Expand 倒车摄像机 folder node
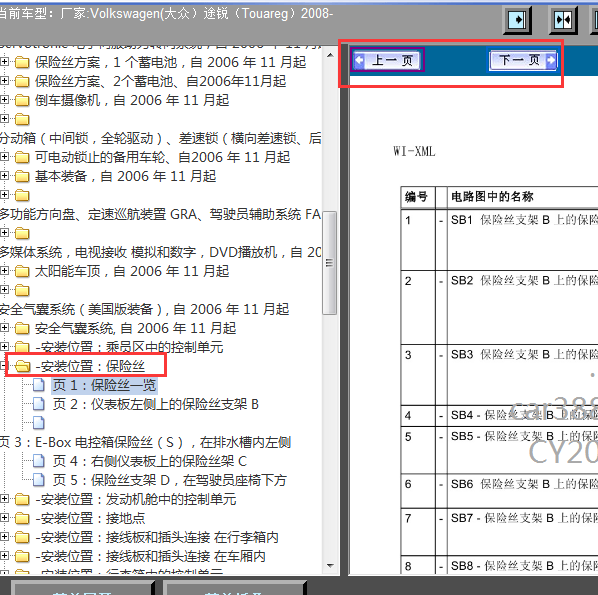598x595 pixels. 4,100
